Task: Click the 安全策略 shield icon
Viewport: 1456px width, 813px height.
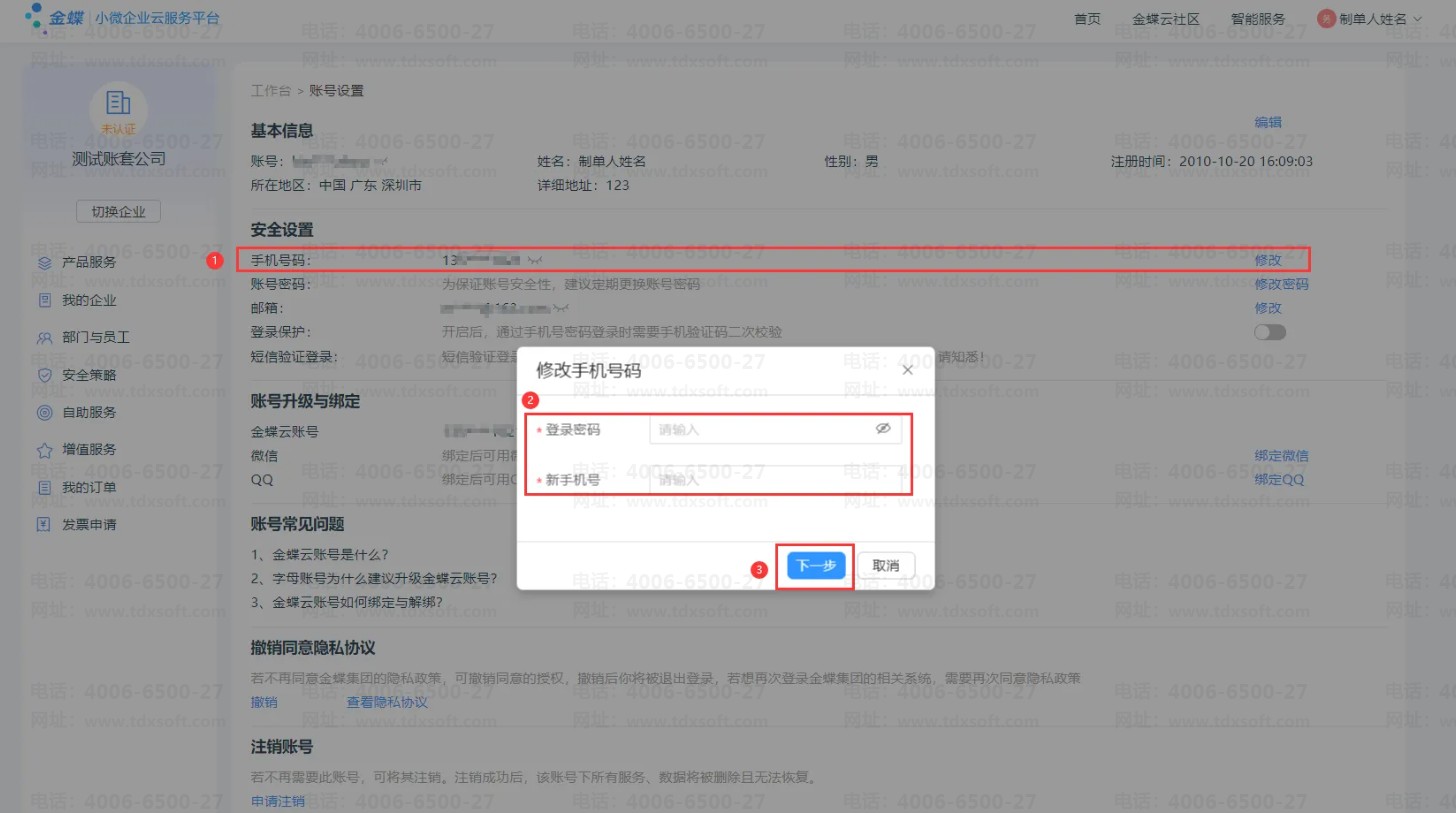Action: point(44,375)
